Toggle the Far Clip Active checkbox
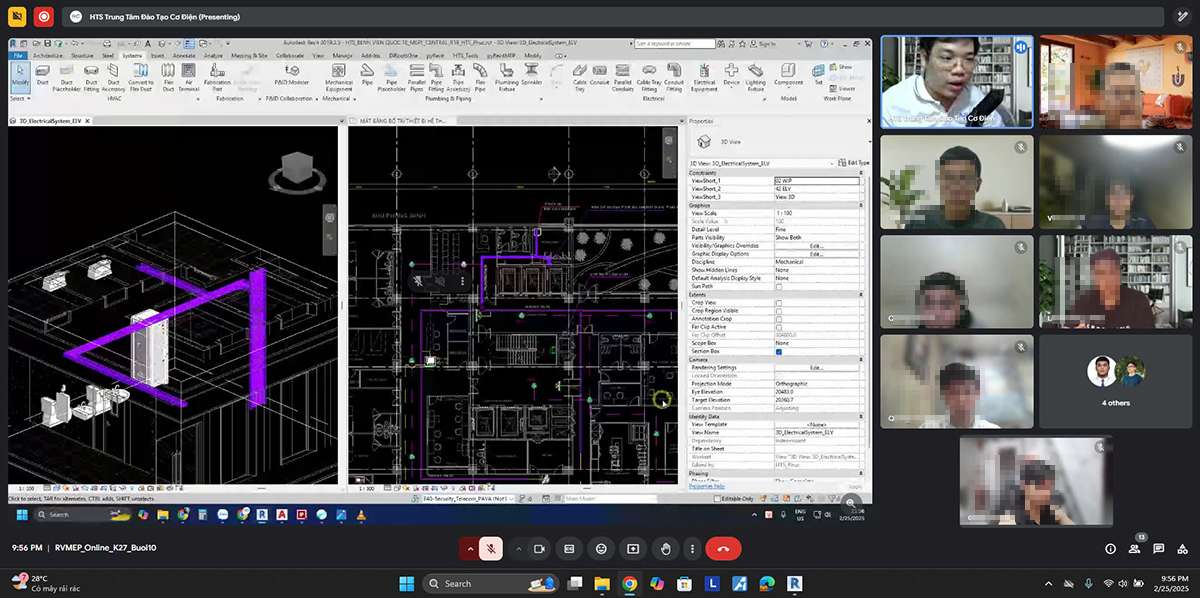 tap(779, 327)
